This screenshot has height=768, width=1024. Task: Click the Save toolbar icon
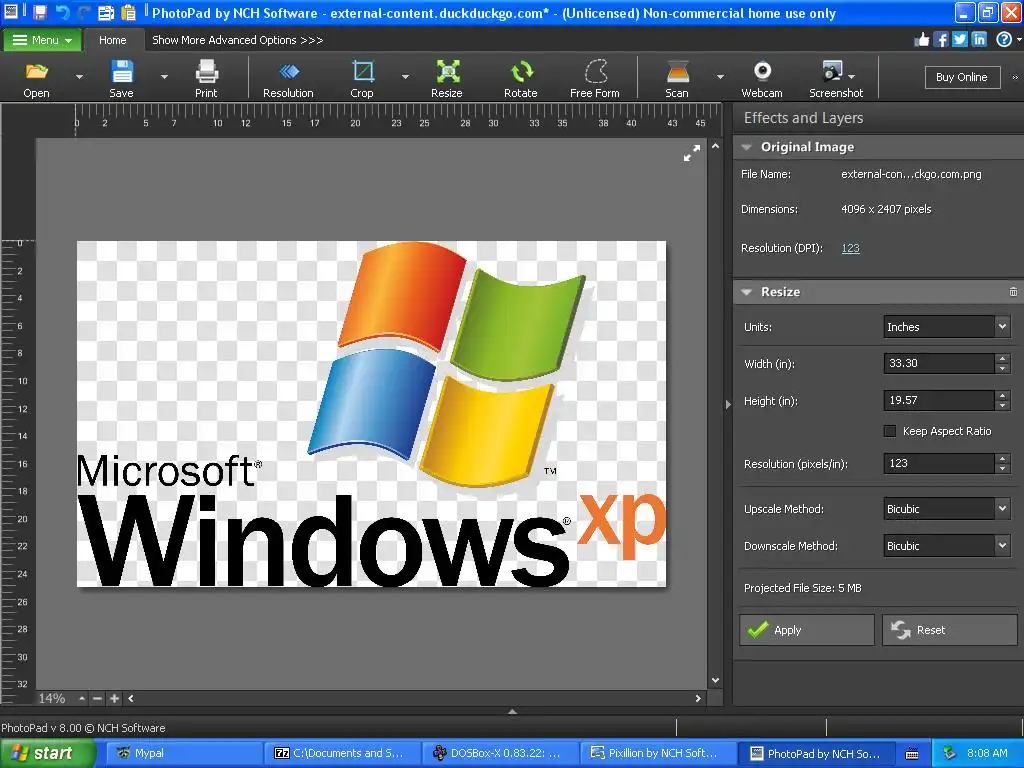pyautogui.click(x=121, y=78)
